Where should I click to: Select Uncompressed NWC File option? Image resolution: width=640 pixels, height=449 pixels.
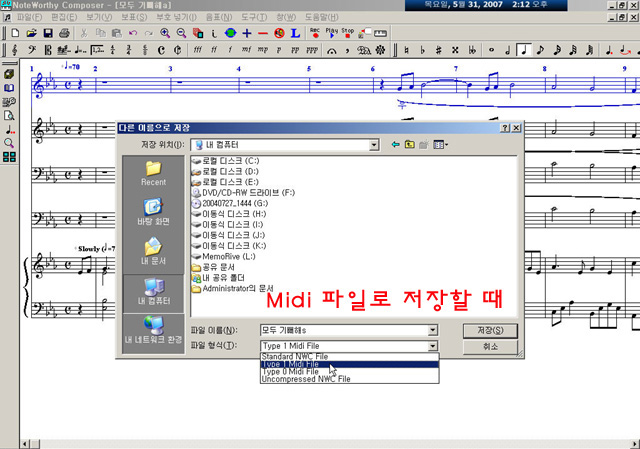point(349,379)
